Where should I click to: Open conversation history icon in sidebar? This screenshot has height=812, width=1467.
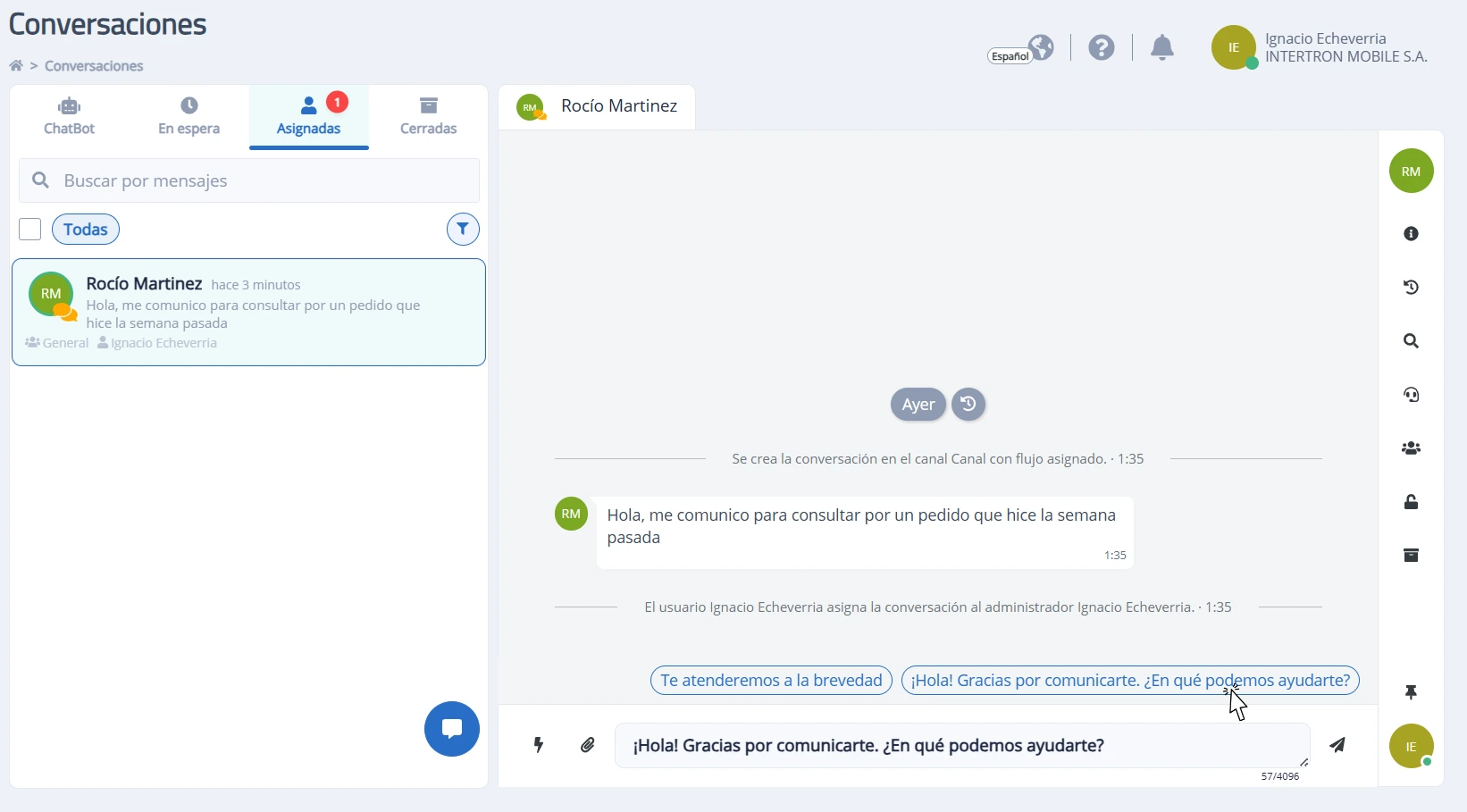[x=1412, y=288]
